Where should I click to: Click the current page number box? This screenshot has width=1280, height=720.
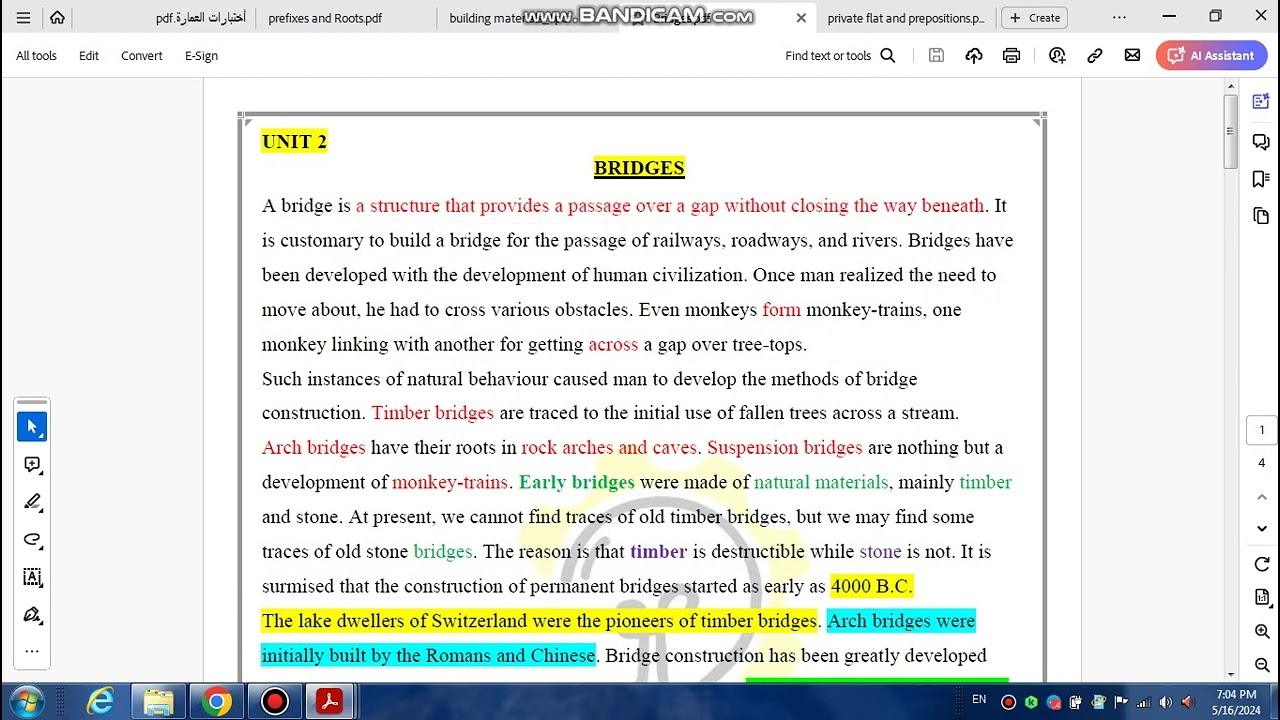click(1262, 430)
